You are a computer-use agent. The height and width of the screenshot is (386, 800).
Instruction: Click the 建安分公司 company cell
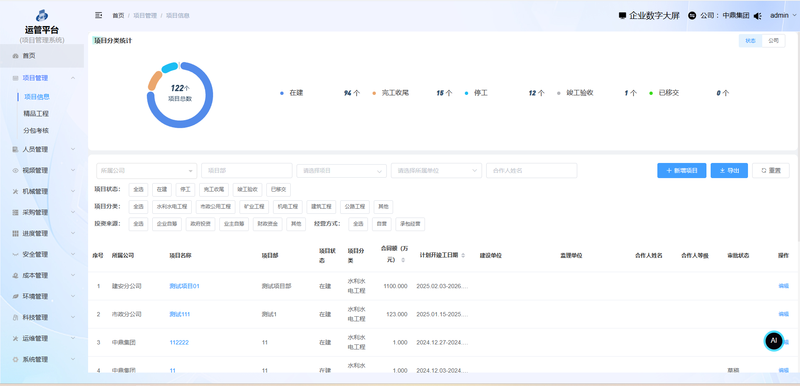click(x=127, y=286)
